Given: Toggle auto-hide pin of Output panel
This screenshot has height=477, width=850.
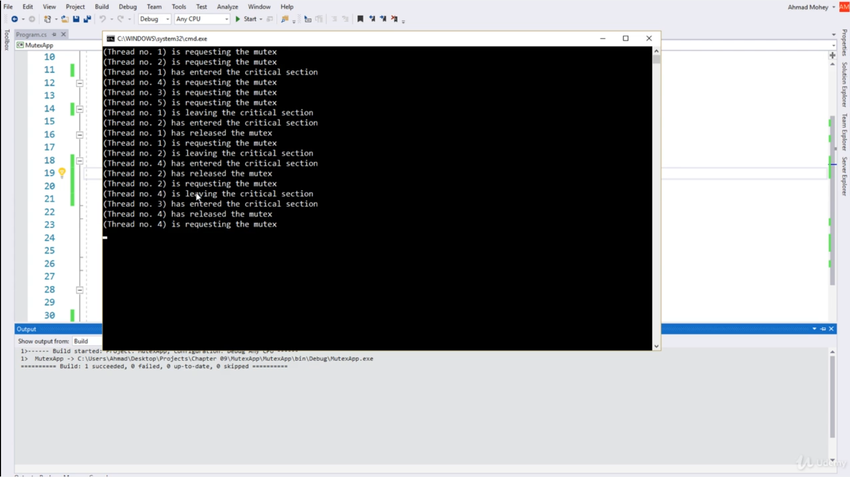Looking at the screenshot, I should (x=823, y=329).
